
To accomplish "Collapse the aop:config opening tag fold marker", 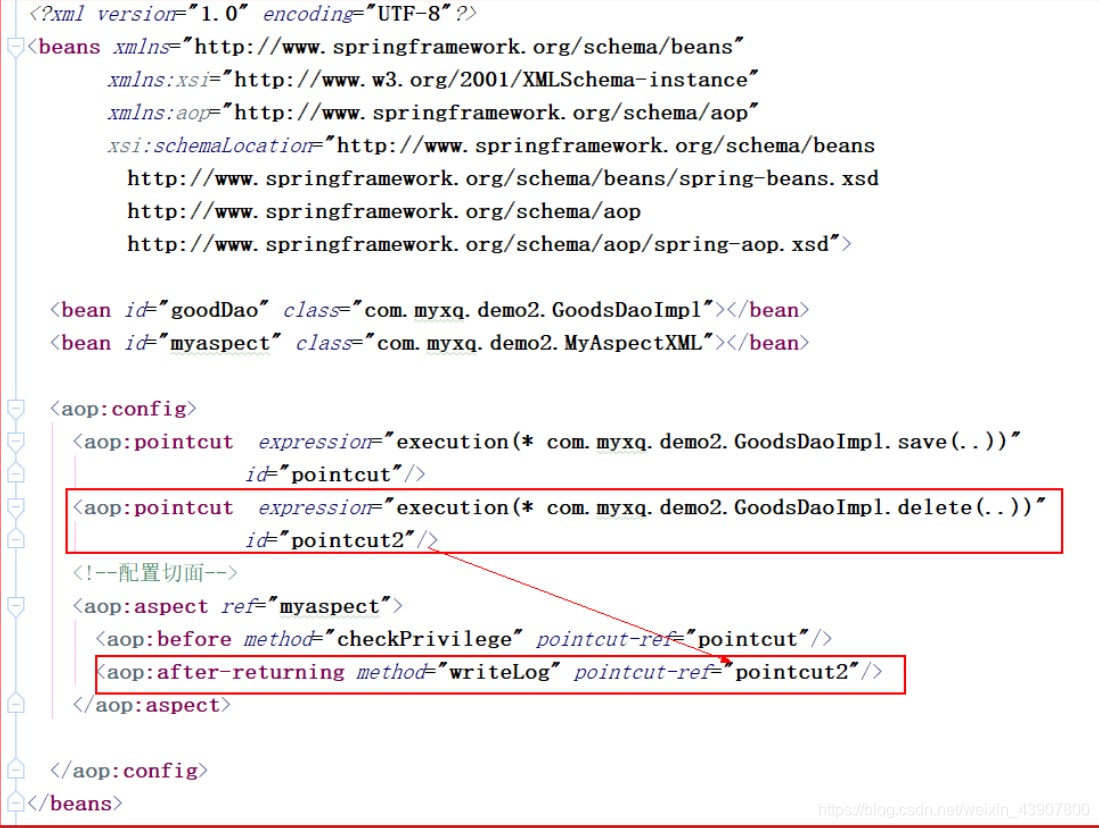I will (15, 409).
